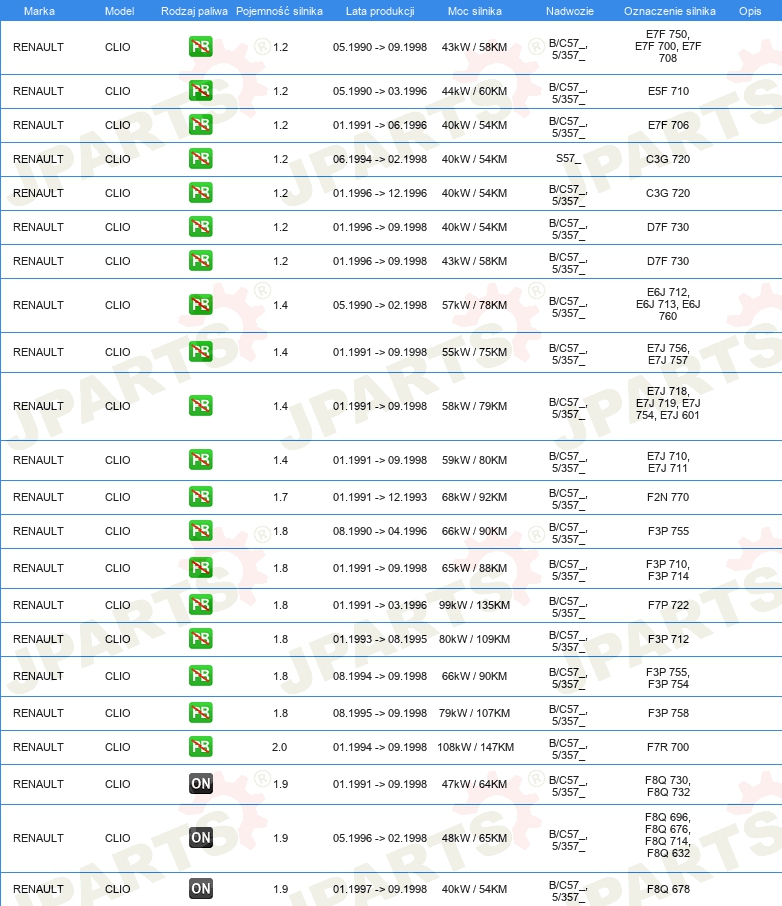Select engine code F3P 712
Screen dimensions: 782x906
pos(668,639)
